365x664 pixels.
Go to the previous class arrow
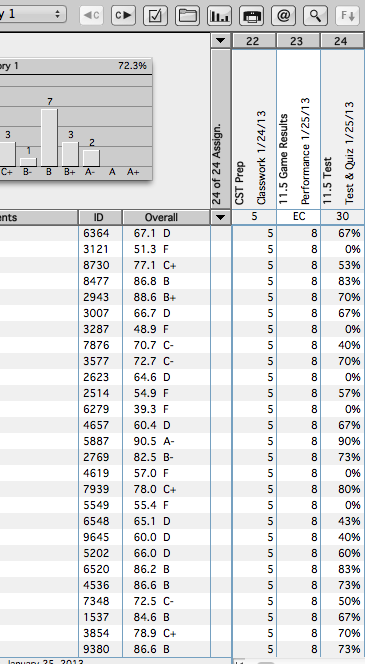[x=91, y=16]
